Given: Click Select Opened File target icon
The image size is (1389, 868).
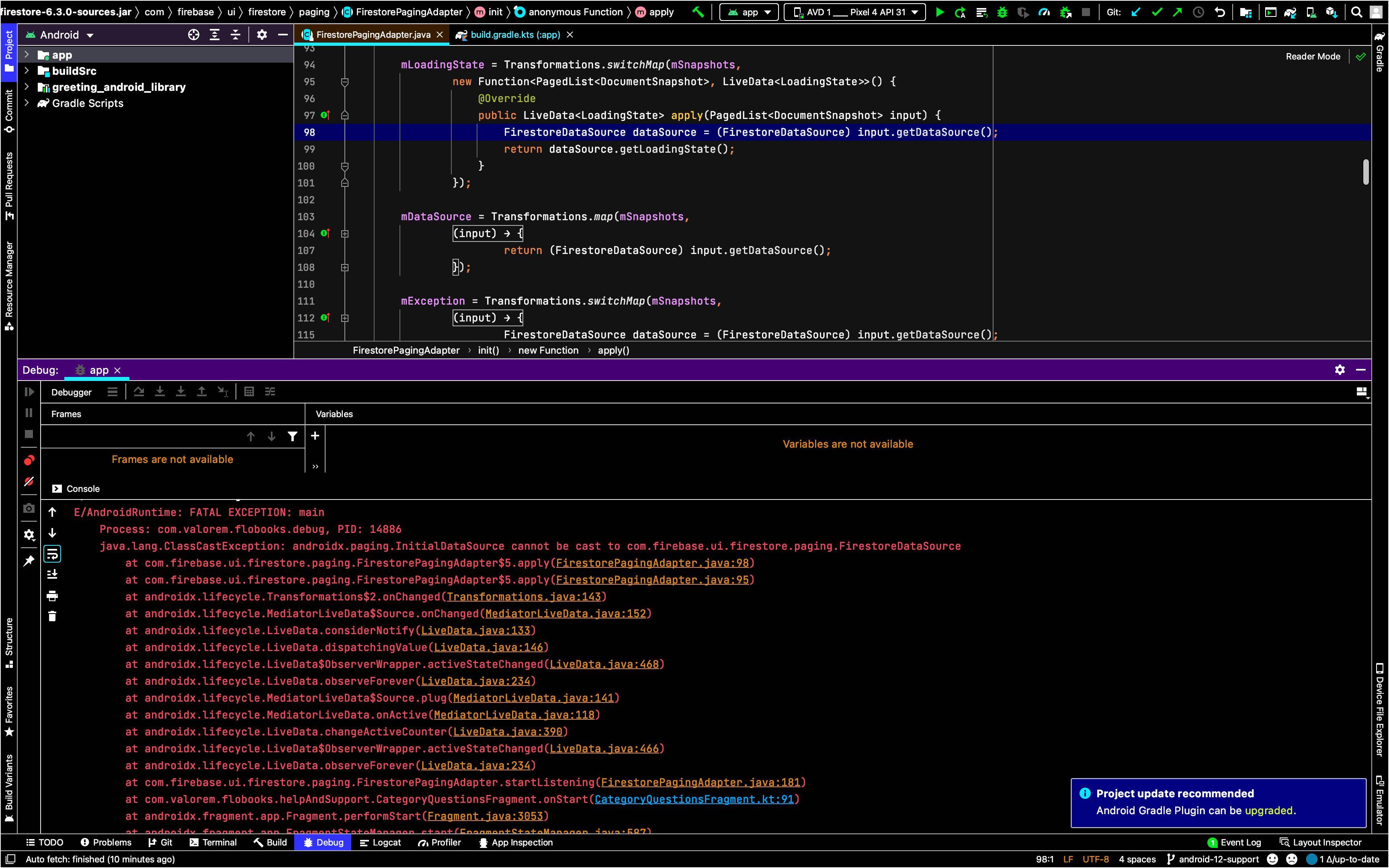Looking at the screenshot, I should (x=193, y=35).
